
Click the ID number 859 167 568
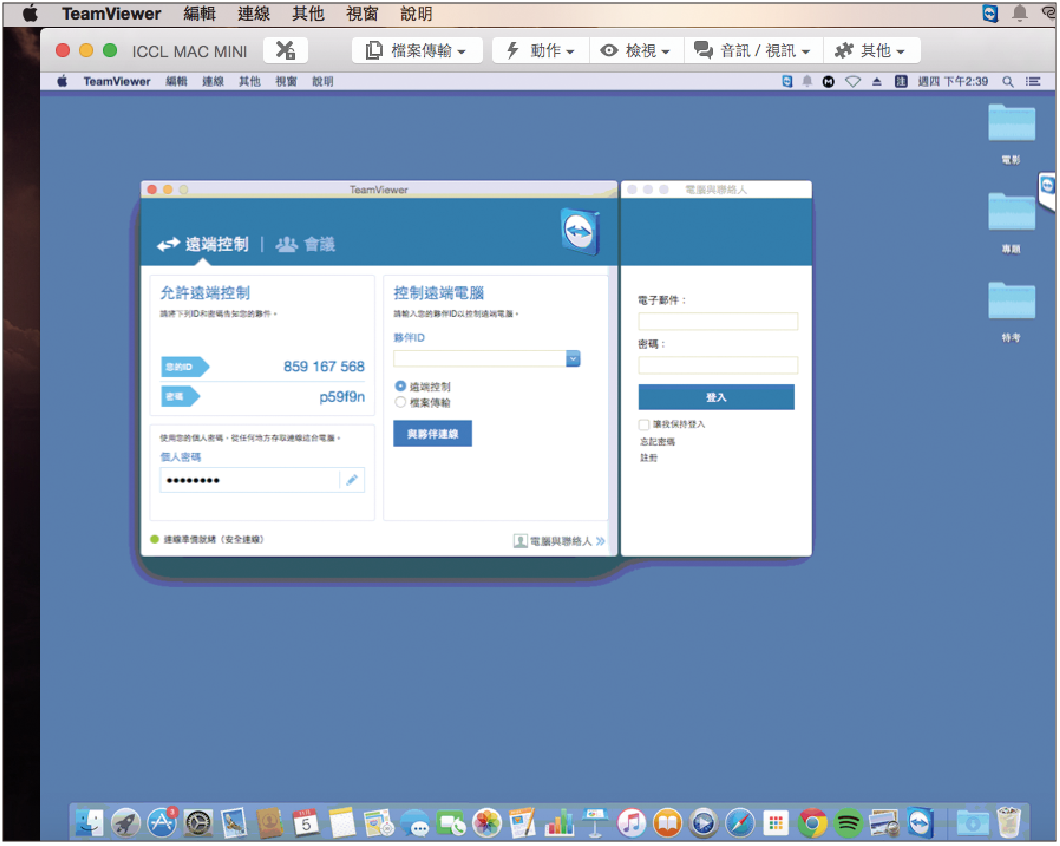click(324, 367)
